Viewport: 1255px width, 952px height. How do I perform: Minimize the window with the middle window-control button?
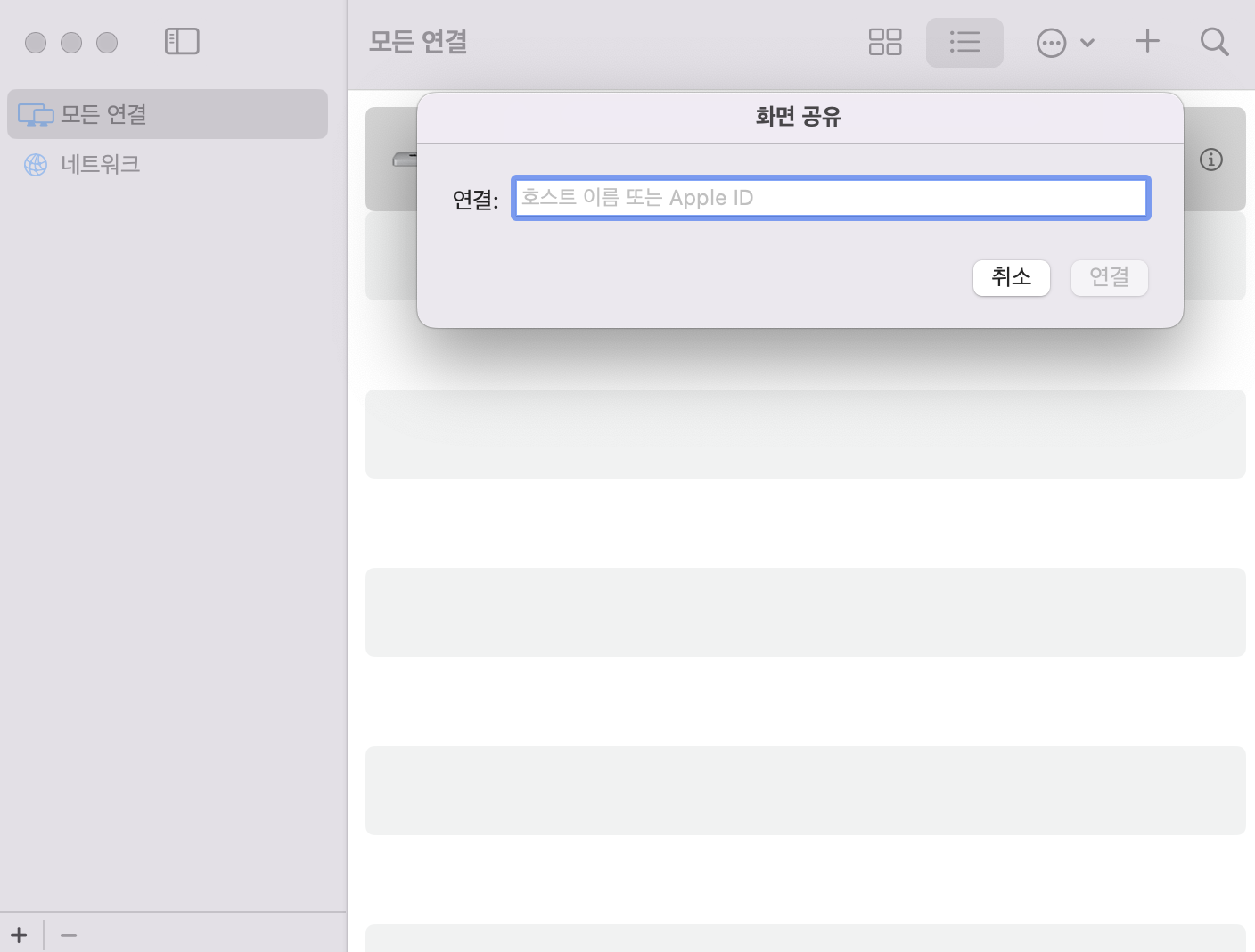pos(71,43)
